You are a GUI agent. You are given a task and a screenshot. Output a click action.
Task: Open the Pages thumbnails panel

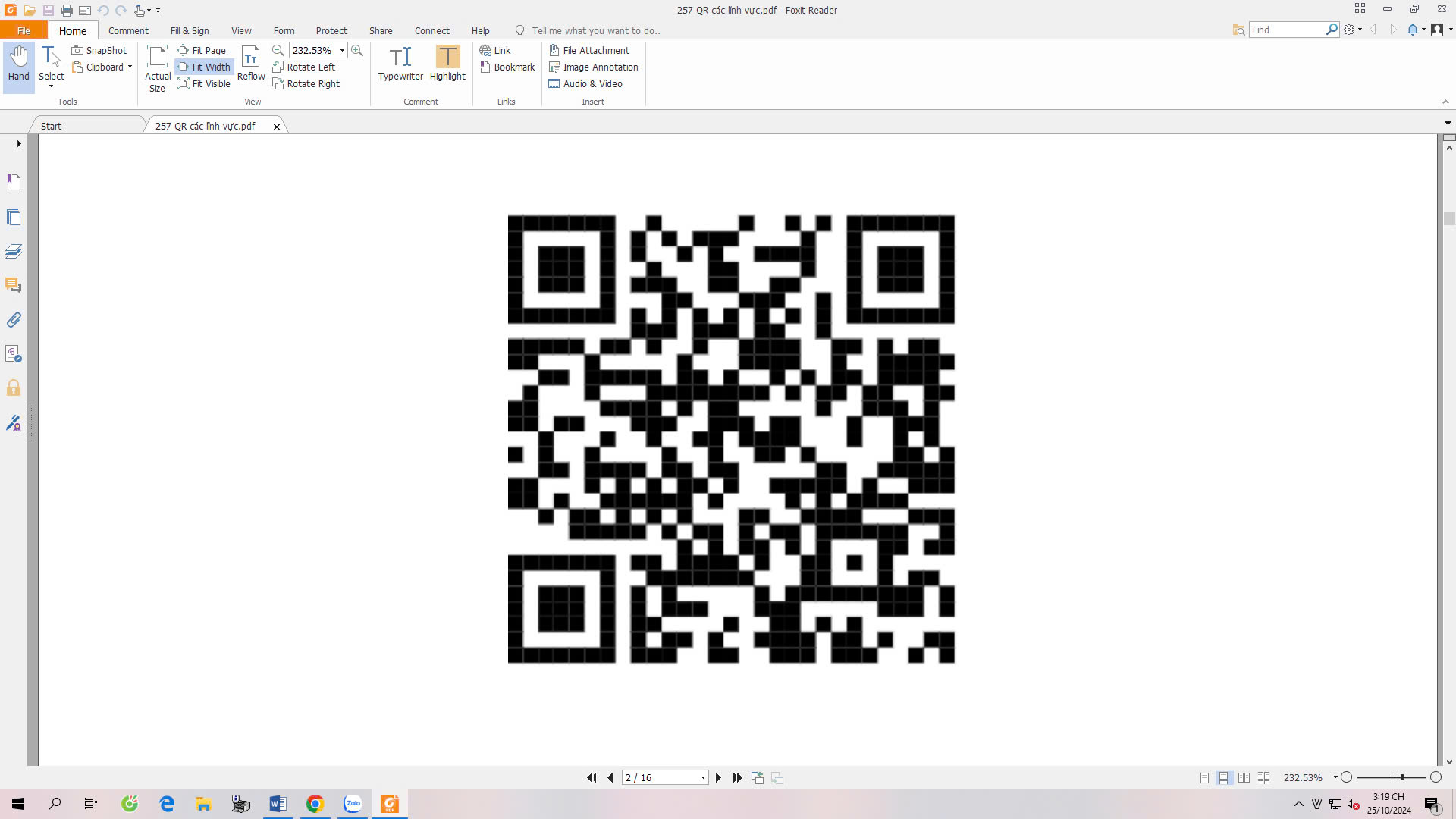[14, 217]
